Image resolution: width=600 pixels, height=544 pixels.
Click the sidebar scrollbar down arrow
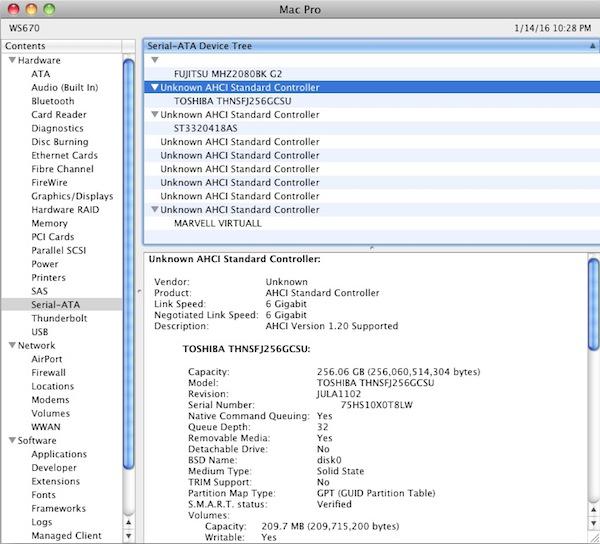pyautogui.click(x=129, y=536)
